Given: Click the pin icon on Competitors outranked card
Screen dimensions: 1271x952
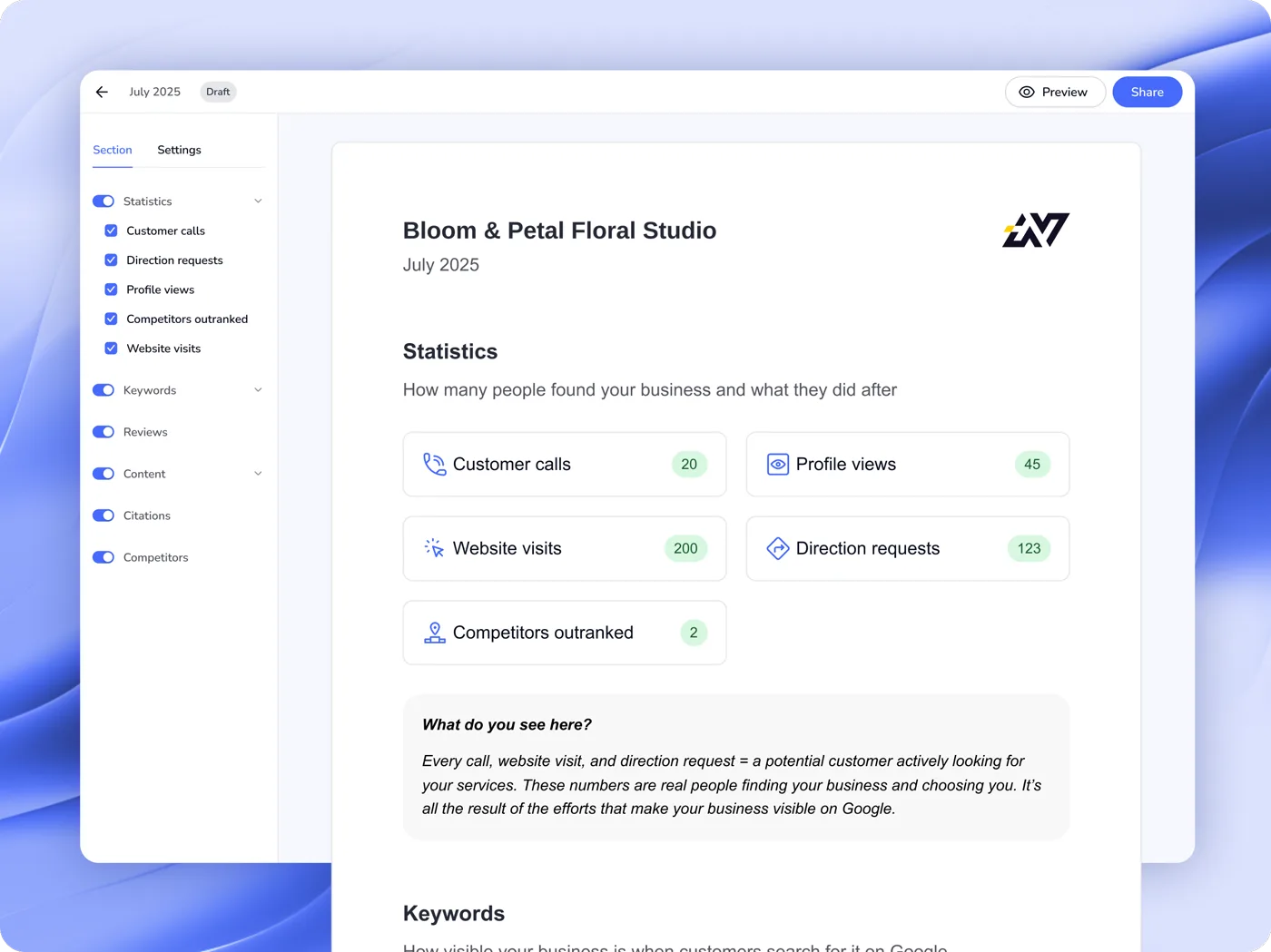Looking at the screenshot, I should (x=435, y=633).
